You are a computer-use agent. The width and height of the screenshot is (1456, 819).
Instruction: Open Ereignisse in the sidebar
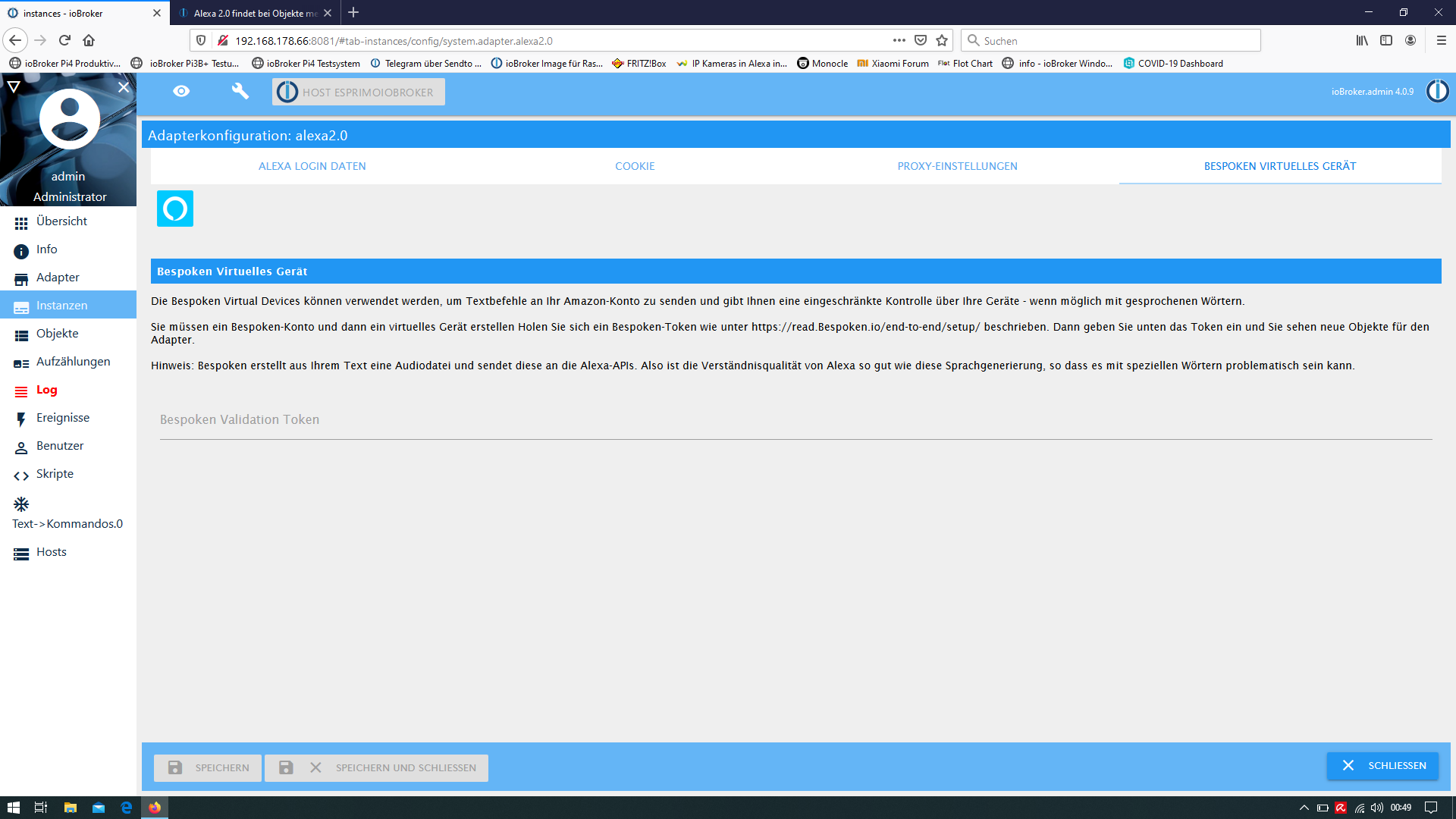pos(62,418)
